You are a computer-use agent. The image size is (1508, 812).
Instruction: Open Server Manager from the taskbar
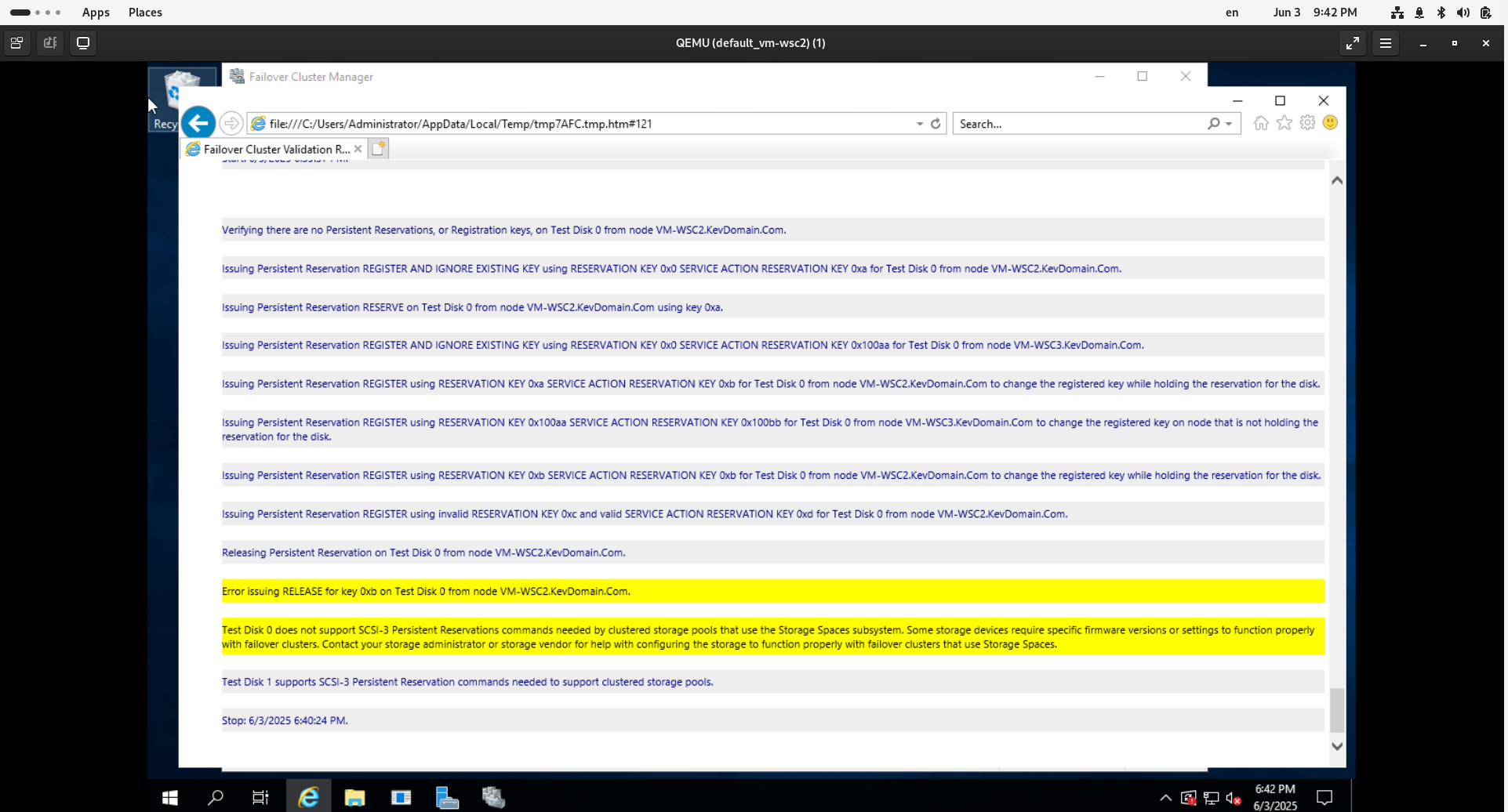(x=447, y=798)
